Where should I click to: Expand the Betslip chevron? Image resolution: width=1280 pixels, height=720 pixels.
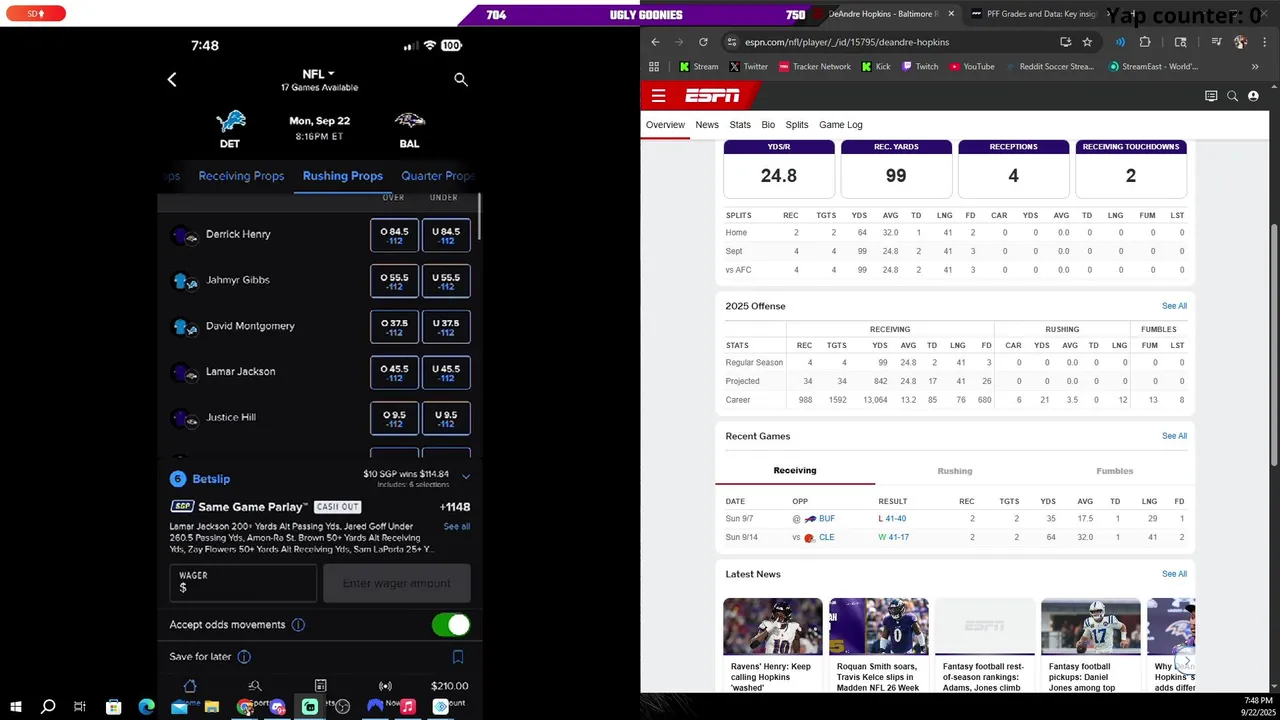click(x=466, y=477)
